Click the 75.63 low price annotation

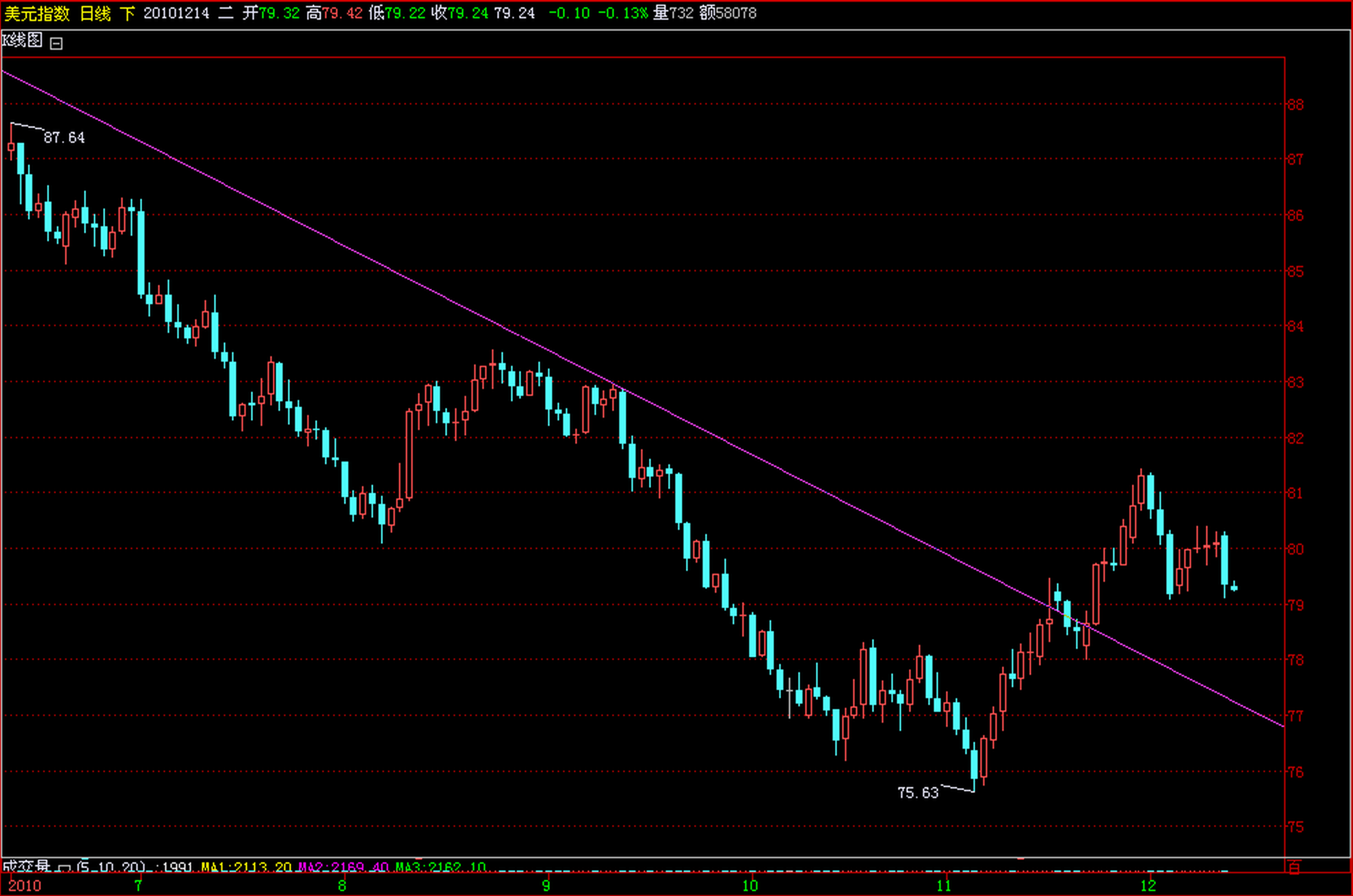pos(918,793)
